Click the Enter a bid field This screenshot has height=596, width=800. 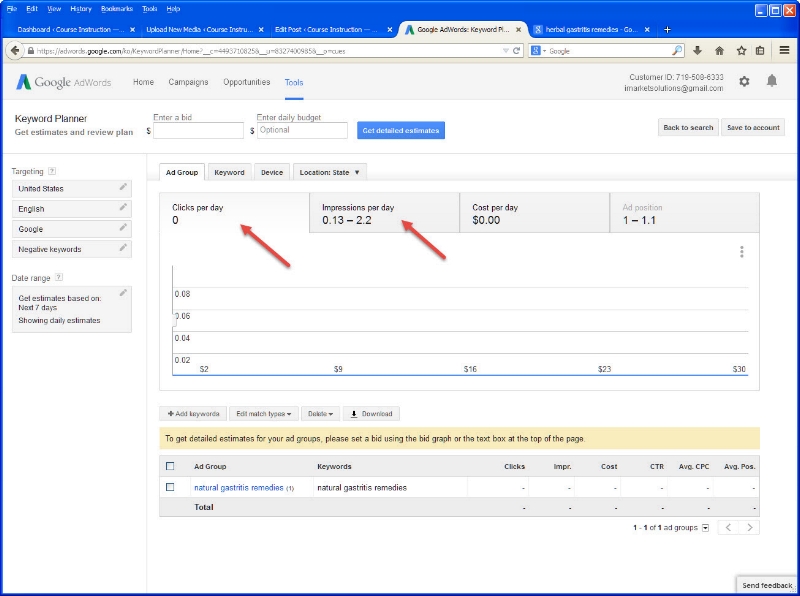[x=198, y=130]
